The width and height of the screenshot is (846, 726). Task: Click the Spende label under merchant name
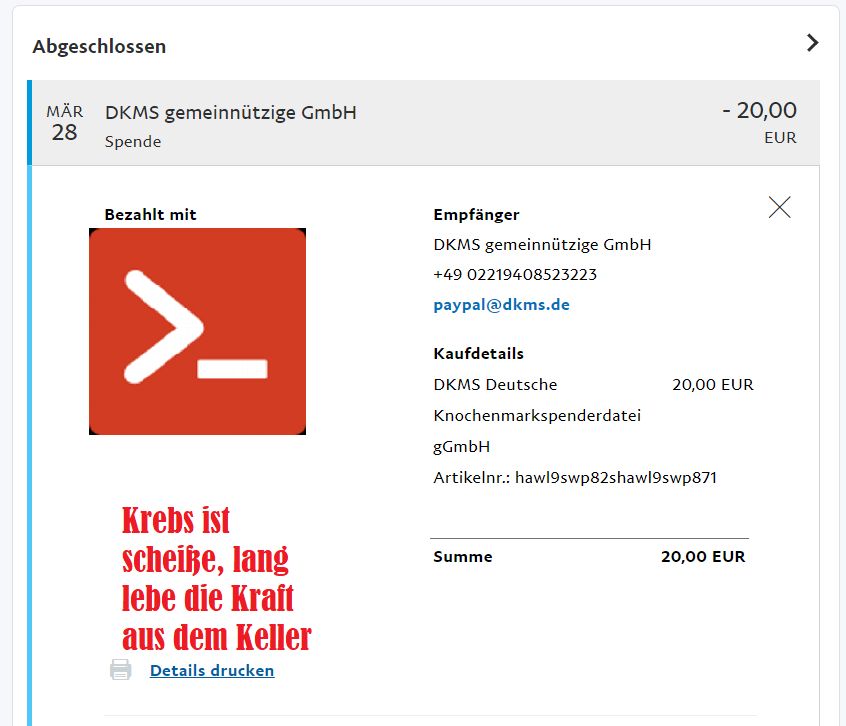click(133, 142)
